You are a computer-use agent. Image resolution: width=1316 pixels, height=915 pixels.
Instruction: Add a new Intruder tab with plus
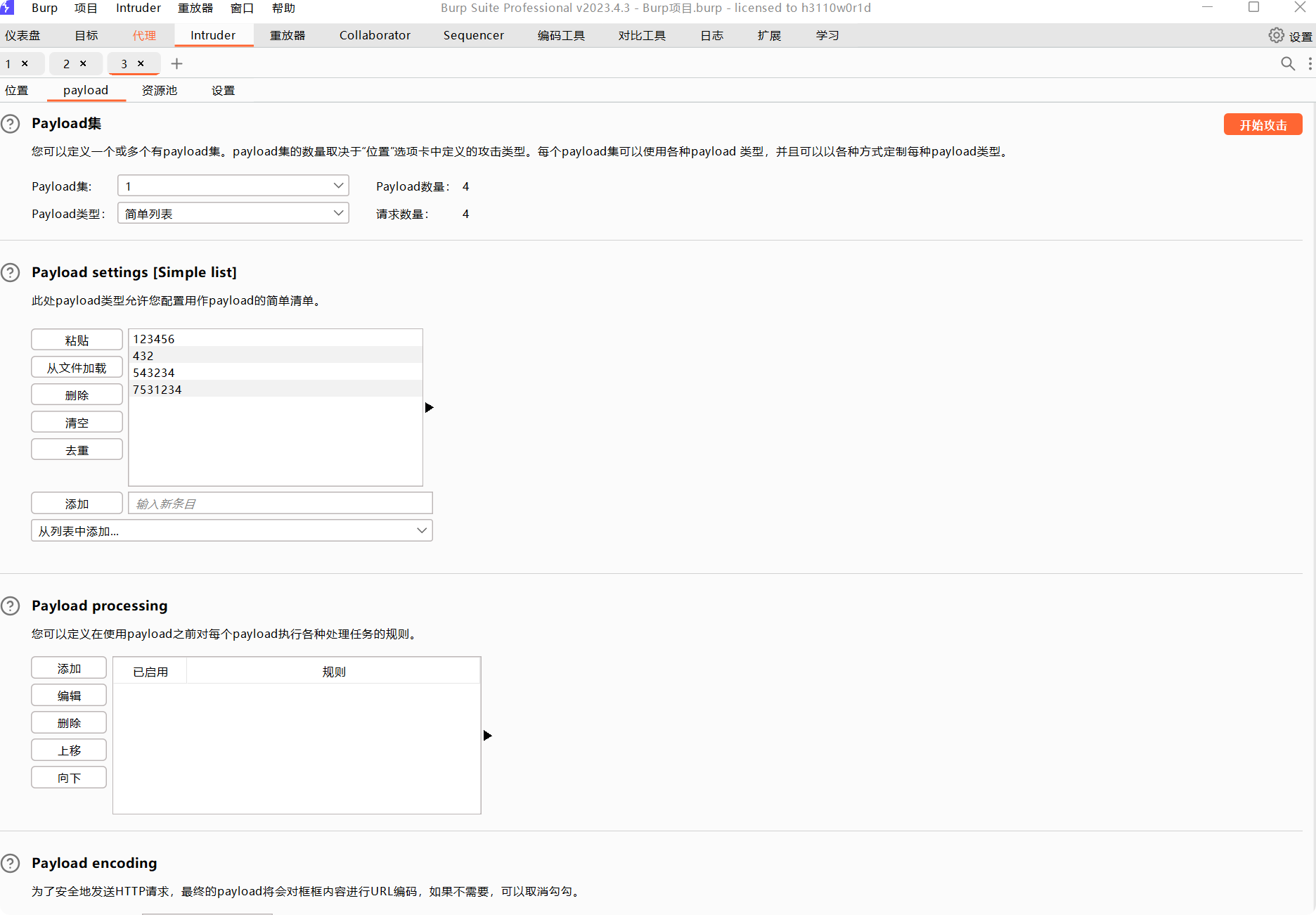(x=176, y=63)
